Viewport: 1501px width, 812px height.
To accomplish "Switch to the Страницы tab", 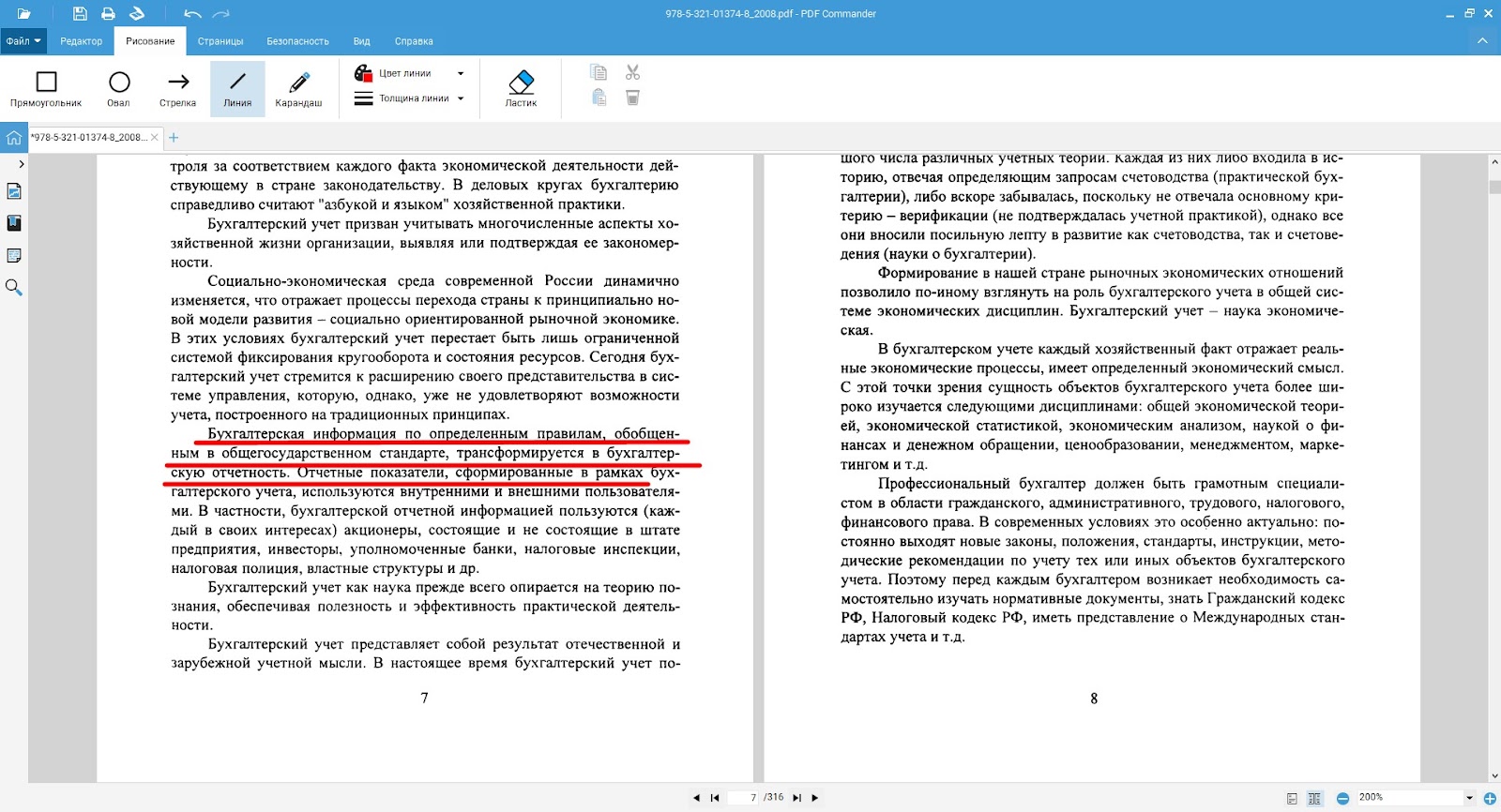I will click(x=220, y=41).
